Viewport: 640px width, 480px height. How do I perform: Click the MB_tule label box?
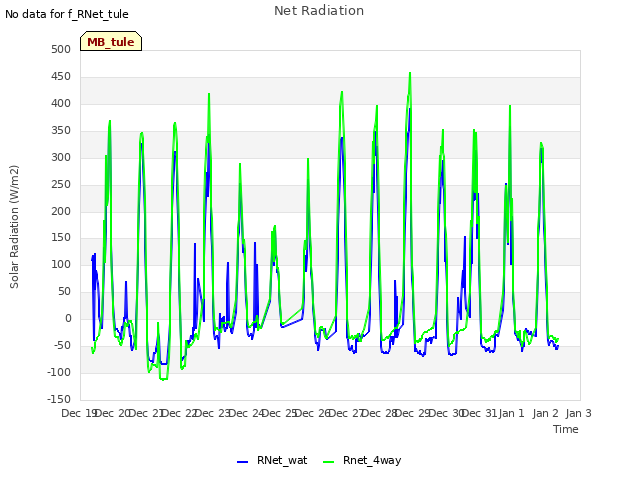point(111,41)
